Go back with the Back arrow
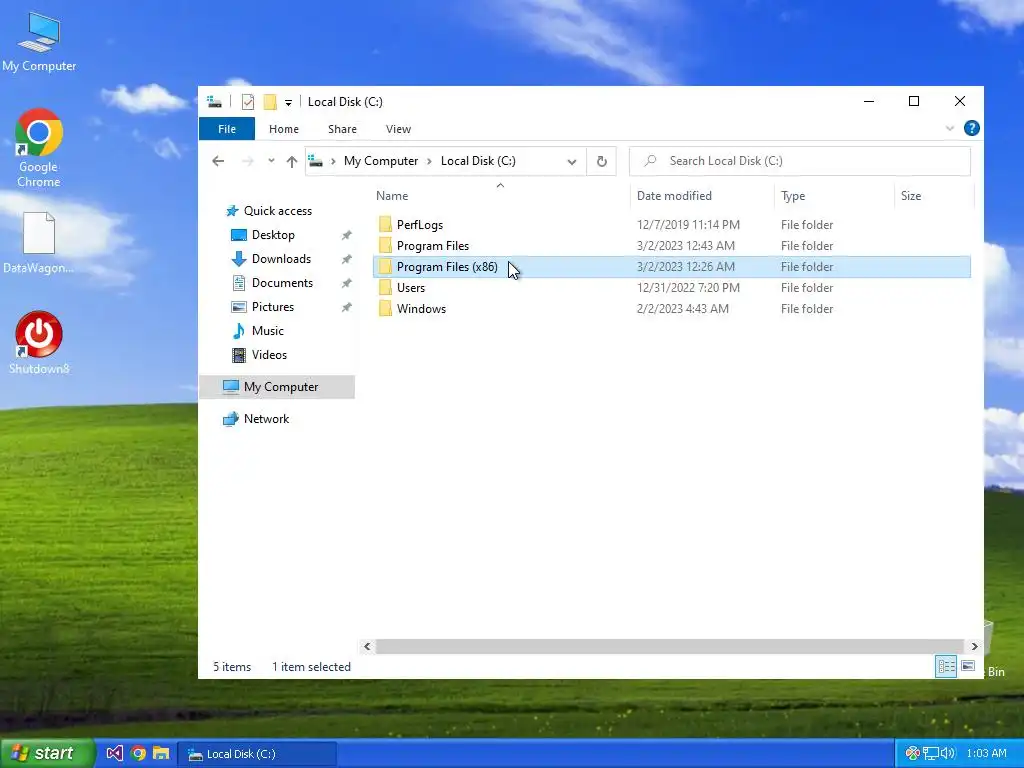 pos(218,161)
